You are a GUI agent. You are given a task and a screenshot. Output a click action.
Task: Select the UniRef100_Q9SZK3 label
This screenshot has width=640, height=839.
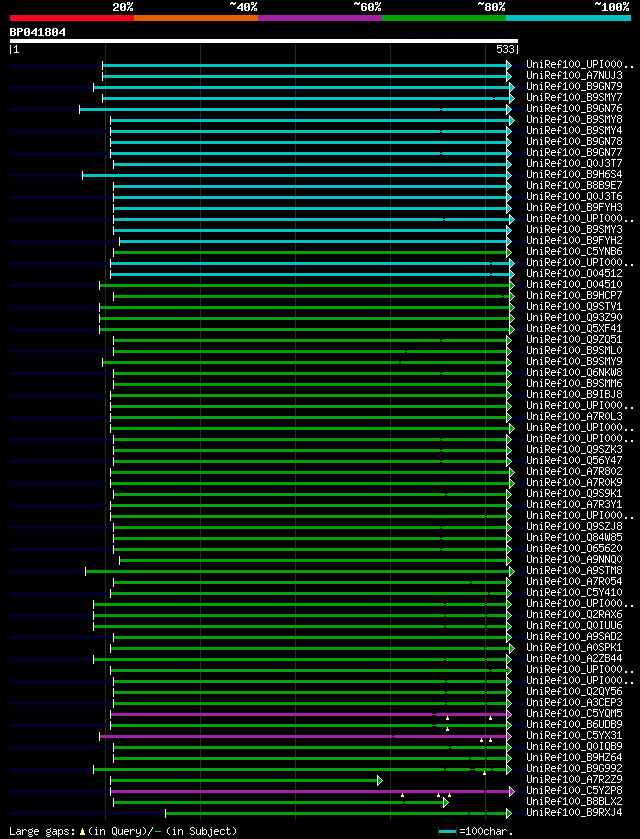point(574,449)
